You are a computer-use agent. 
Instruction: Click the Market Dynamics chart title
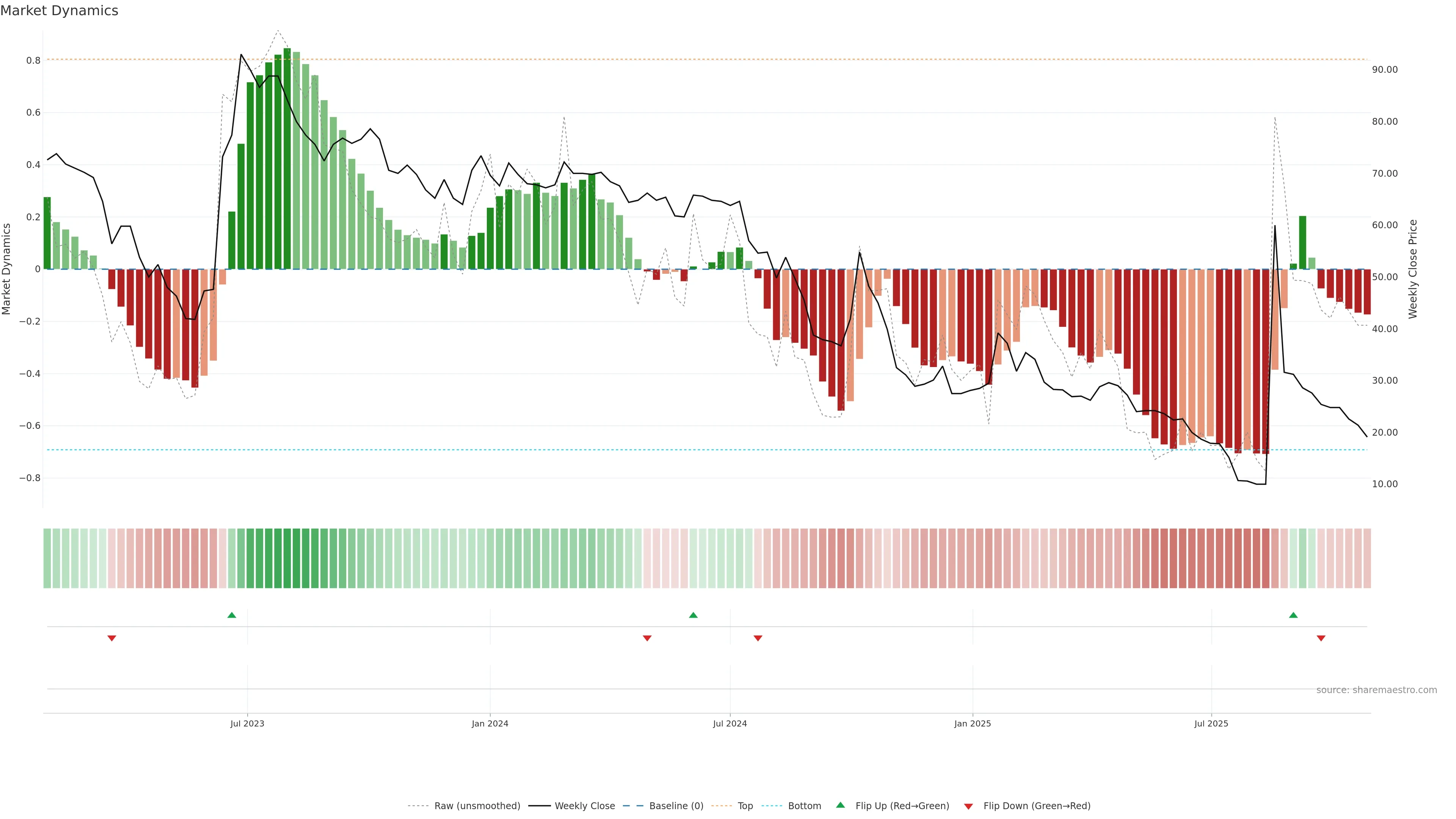coord(60,11)
